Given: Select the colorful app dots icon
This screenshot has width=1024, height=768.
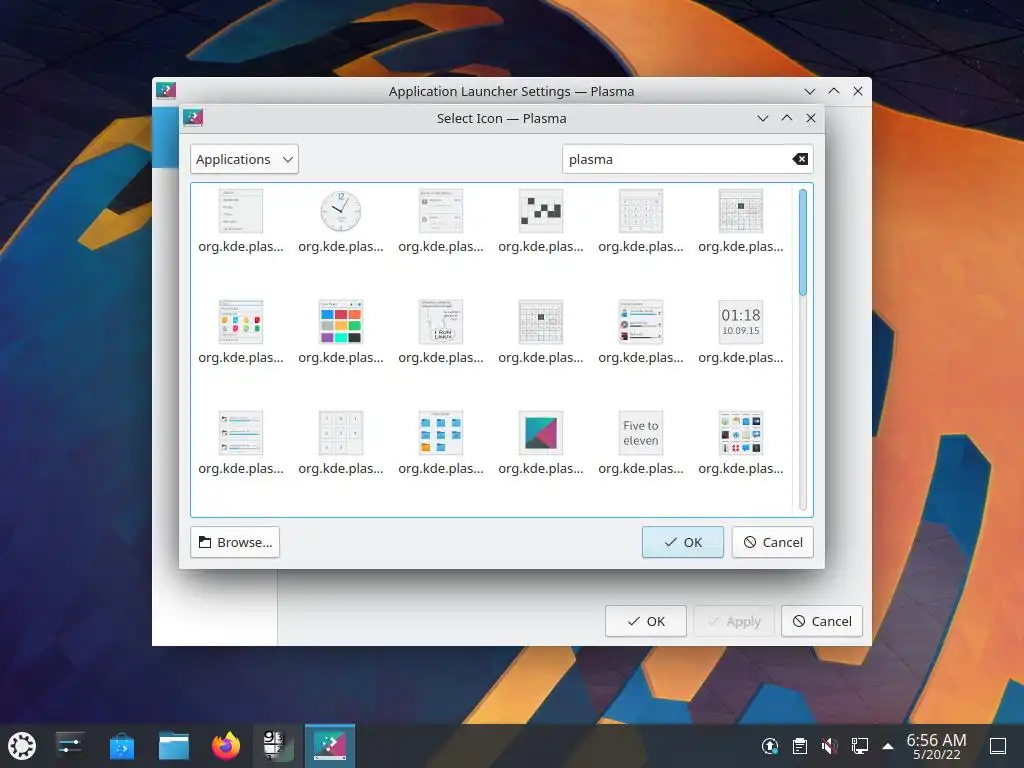Looking at the screenshot, I should (x=240, y=322).
